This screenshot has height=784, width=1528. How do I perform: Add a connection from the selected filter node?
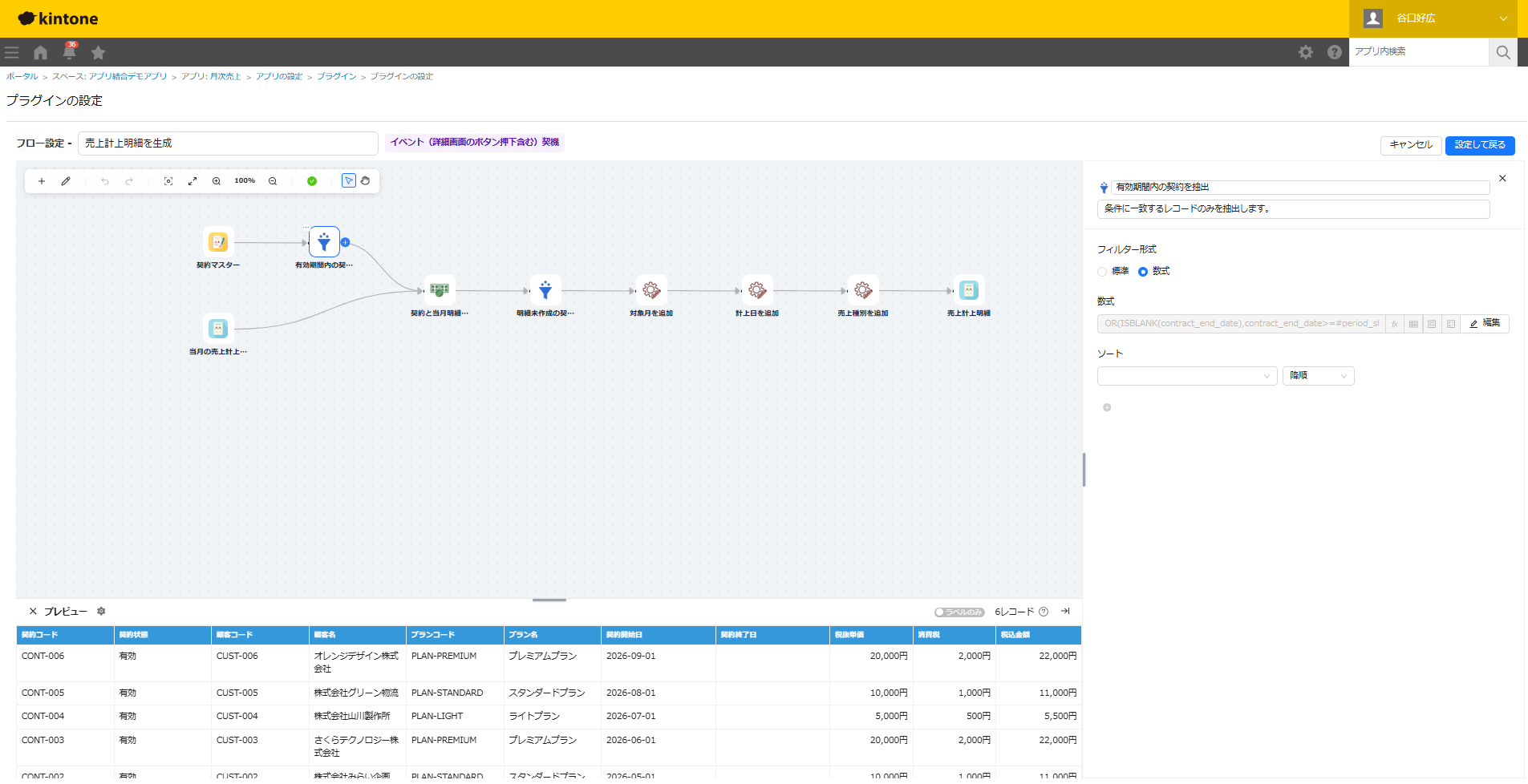pyautogui.click(x=346, y=242)
